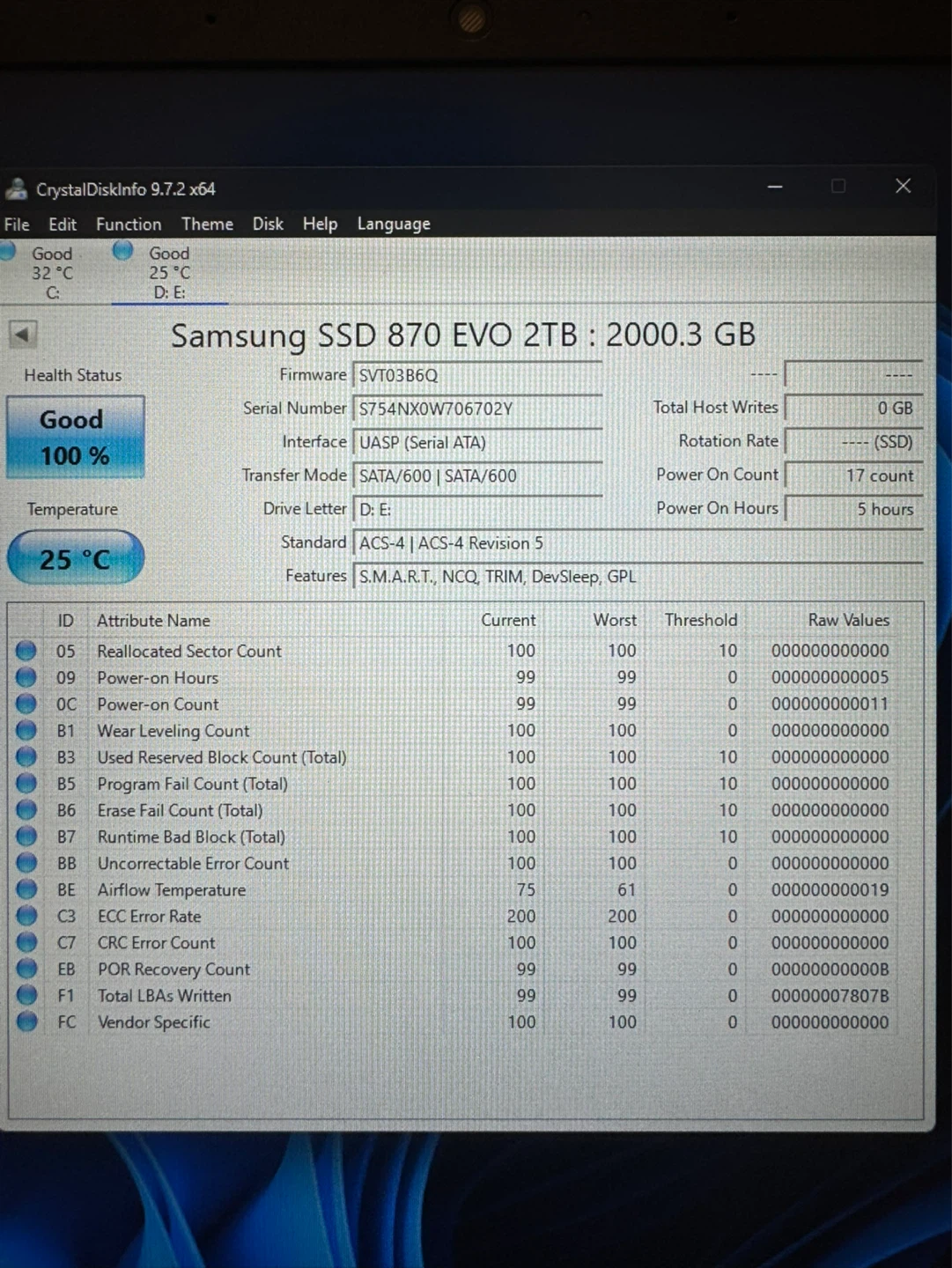Click the 25 °C temperature button
Viewport: 952px width, 1268px height.
coord(76,557)
